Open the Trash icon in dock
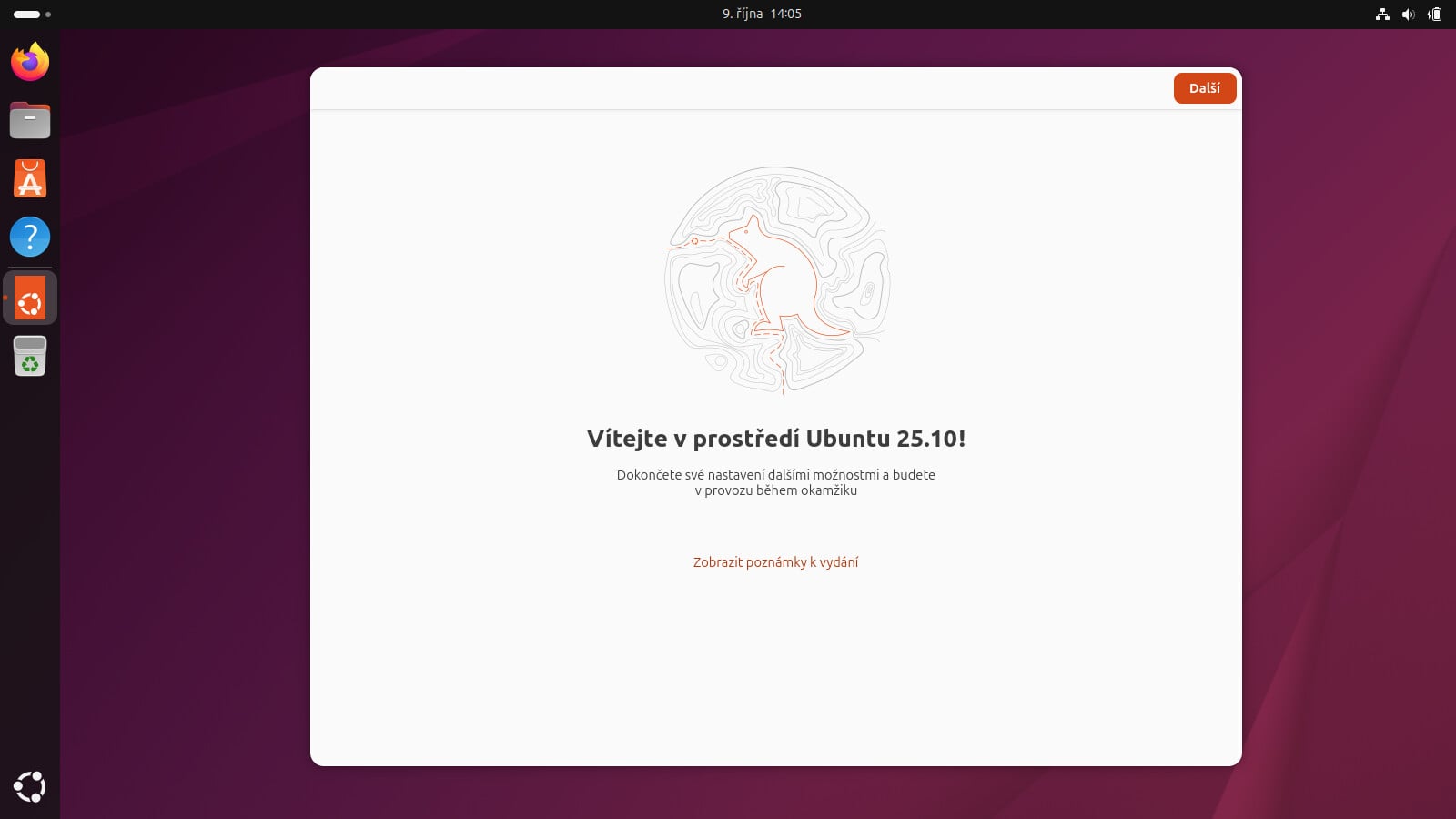This screenshot has width=1456, height=819. pos(30,356)
